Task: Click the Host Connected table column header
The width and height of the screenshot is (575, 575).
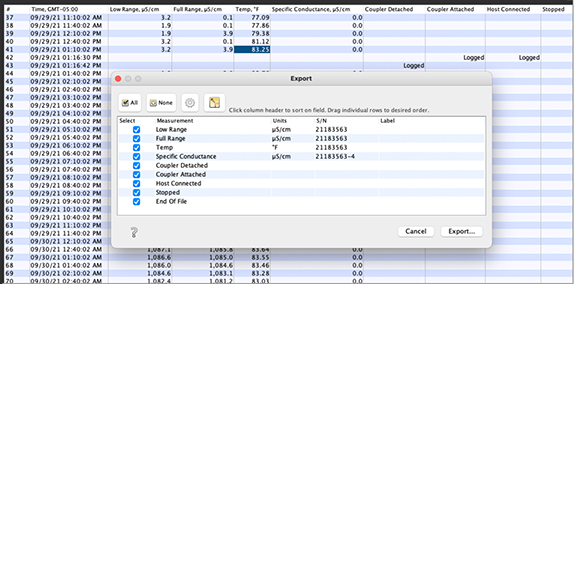Action: (x=508, y=9)
